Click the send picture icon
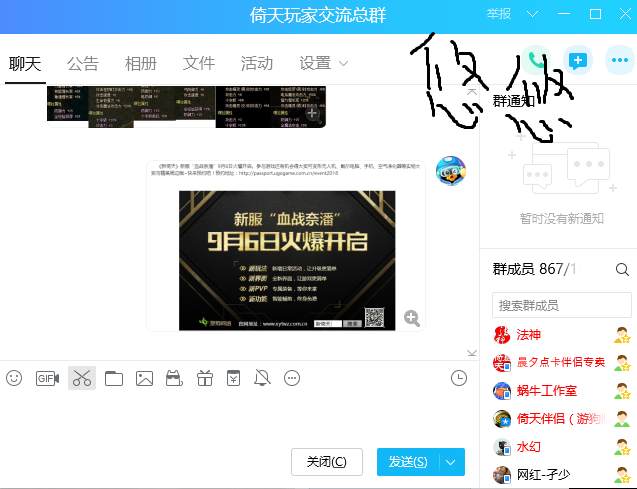The height and width of the screenshot is (489, 637). [145, 378]
